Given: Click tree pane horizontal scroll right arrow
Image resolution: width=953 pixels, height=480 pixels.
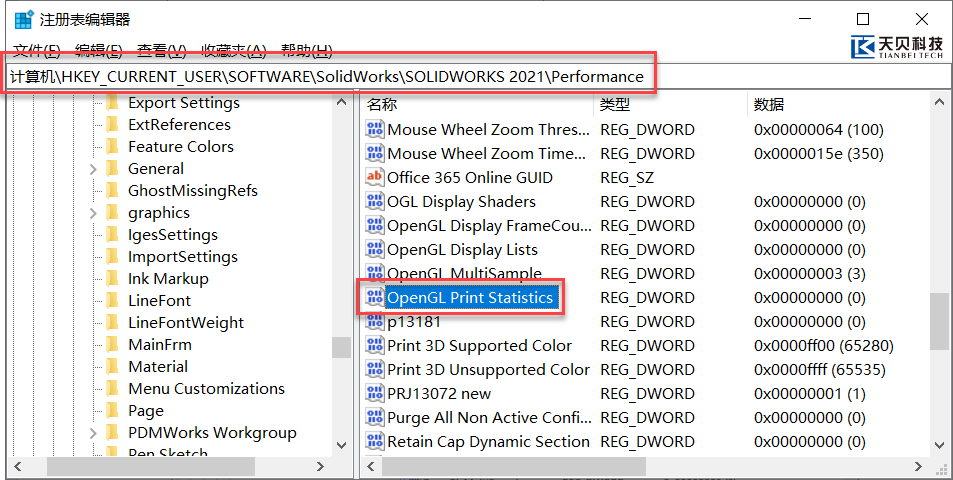Looking at the screenshot, I should click(320, 467).
